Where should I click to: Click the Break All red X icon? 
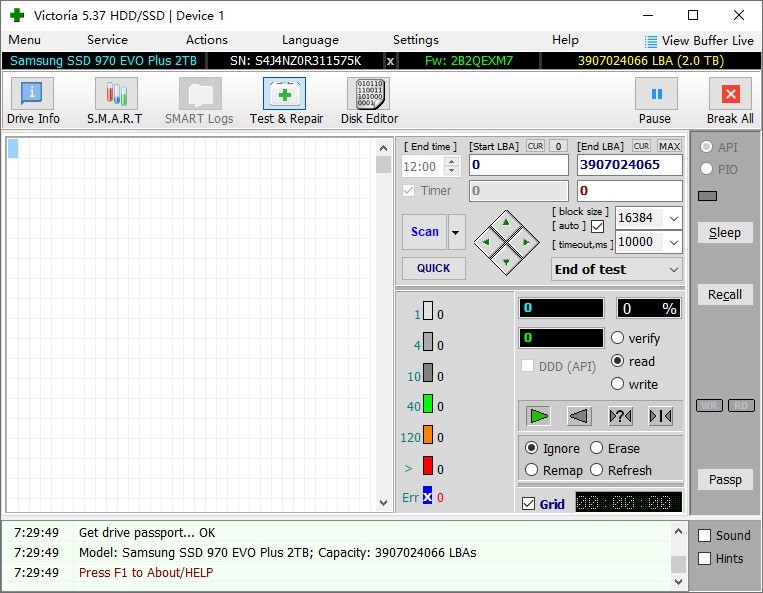730,93
